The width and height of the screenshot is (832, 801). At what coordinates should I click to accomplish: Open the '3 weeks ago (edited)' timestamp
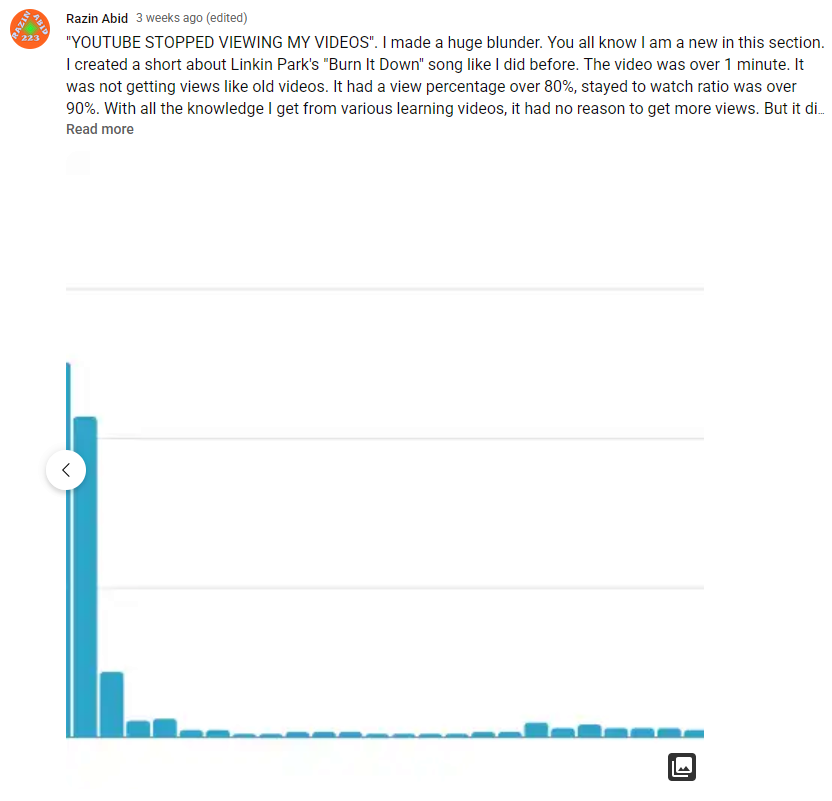pyautogui.click(x=192, y=18)
